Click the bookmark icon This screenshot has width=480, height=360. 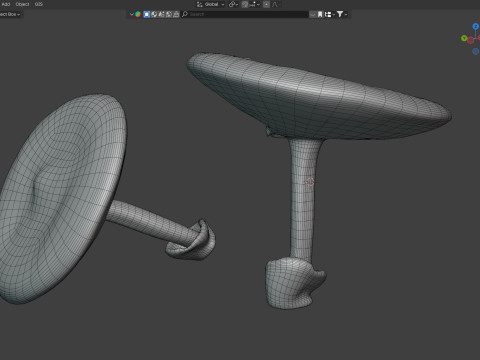320,14
